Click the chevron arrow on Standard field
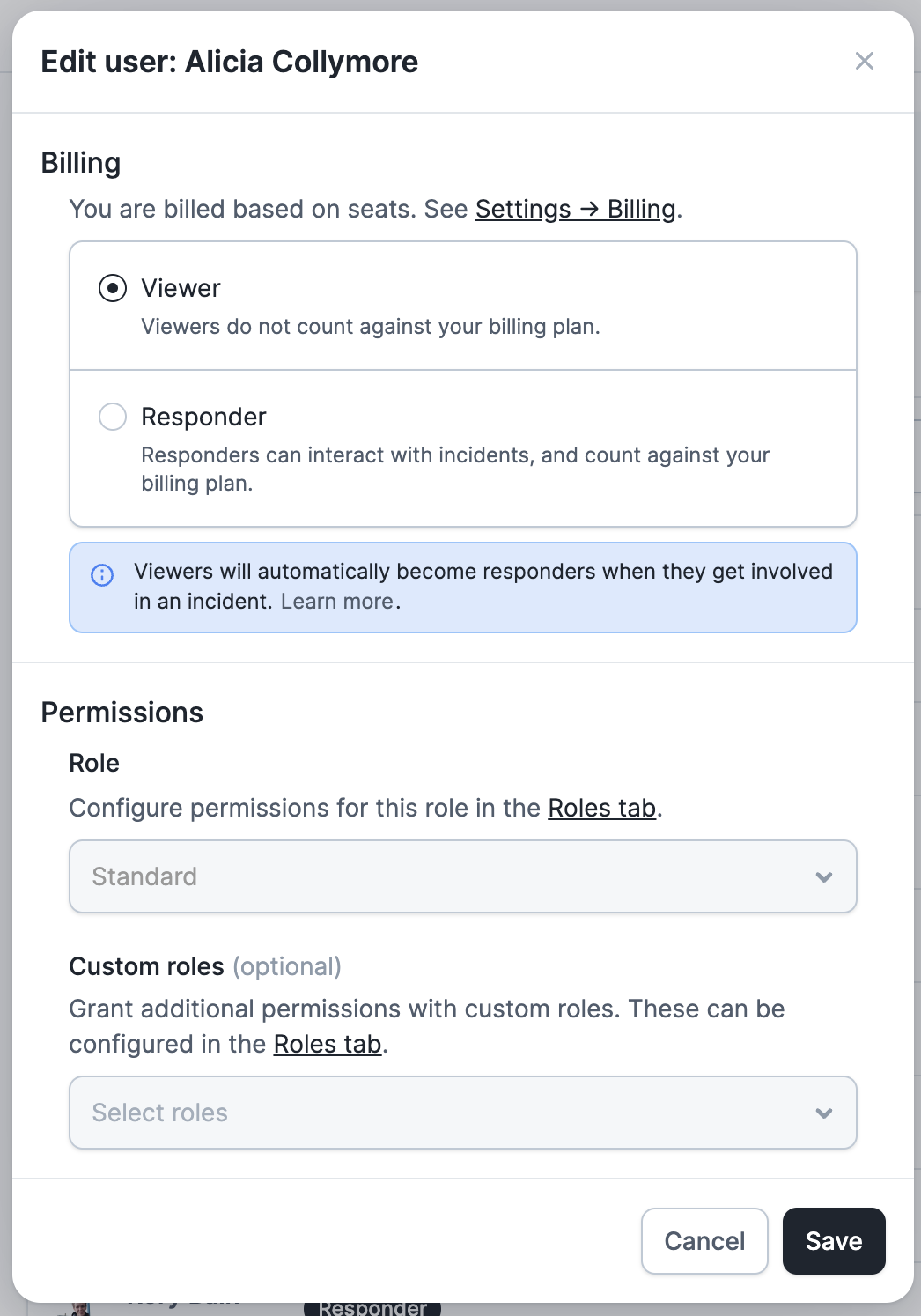921x1316 pixels. click(x=824, y=877)
